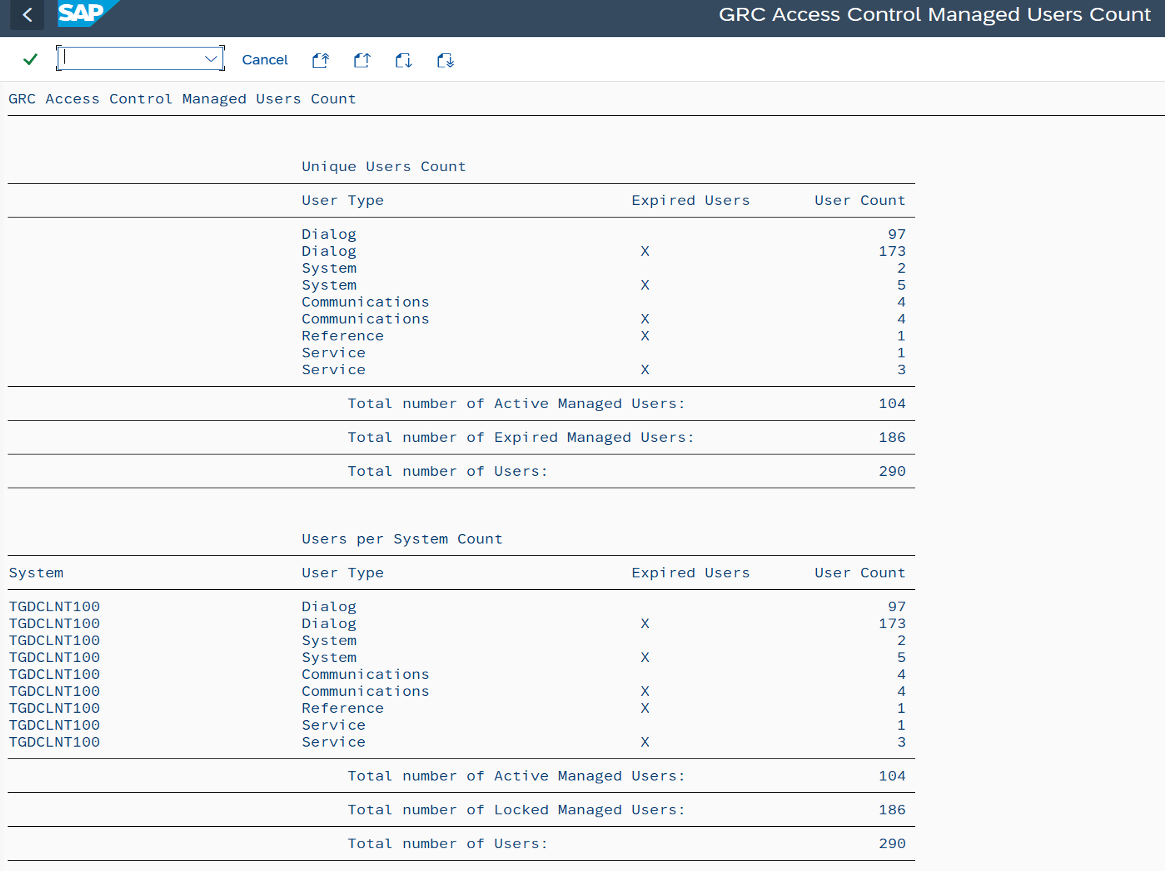Select the 'Users per System Count' heading
The image size is (1170, 878).
pos(402,539)
